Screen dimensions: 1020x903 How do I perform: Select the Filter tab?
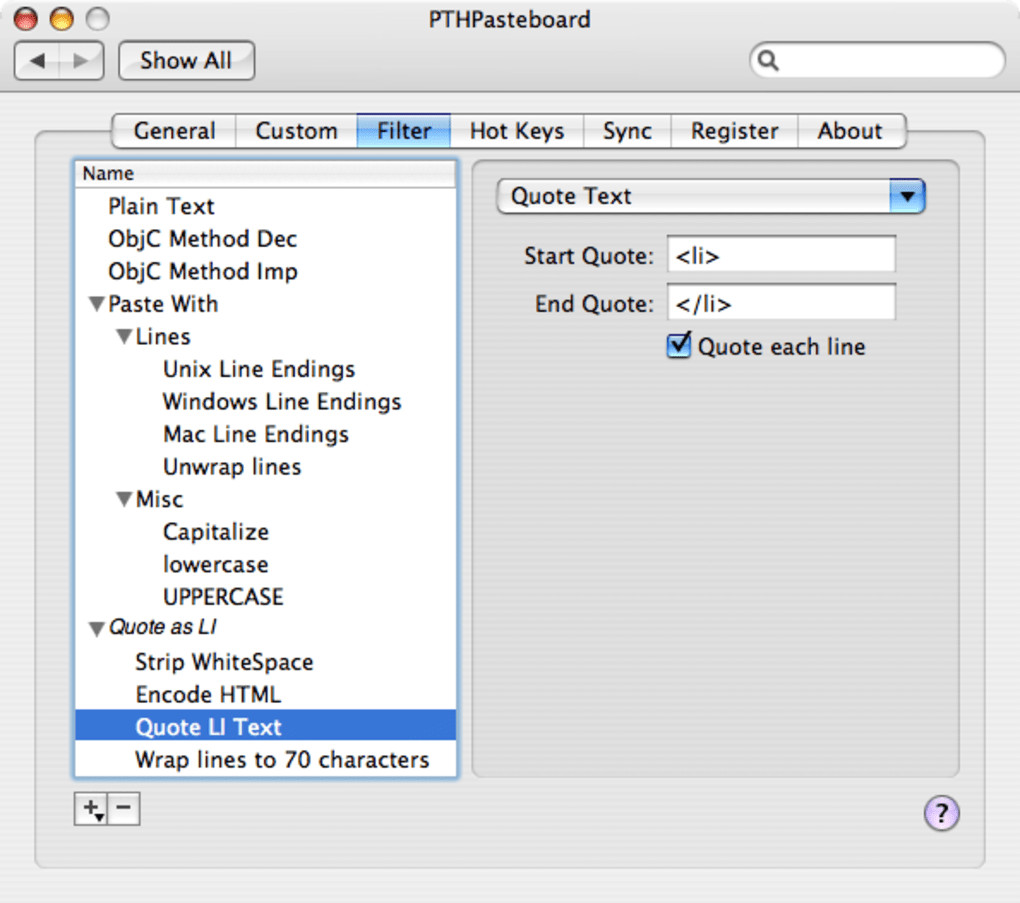(404, 131)
